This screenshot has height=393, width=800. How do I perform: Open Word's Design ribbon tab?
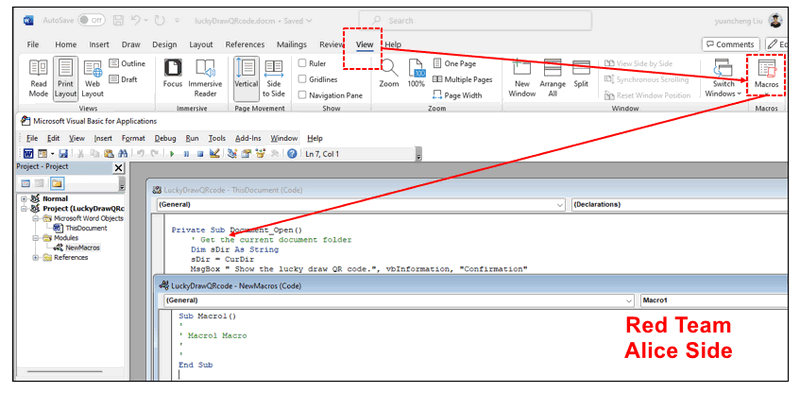(164, 44)
